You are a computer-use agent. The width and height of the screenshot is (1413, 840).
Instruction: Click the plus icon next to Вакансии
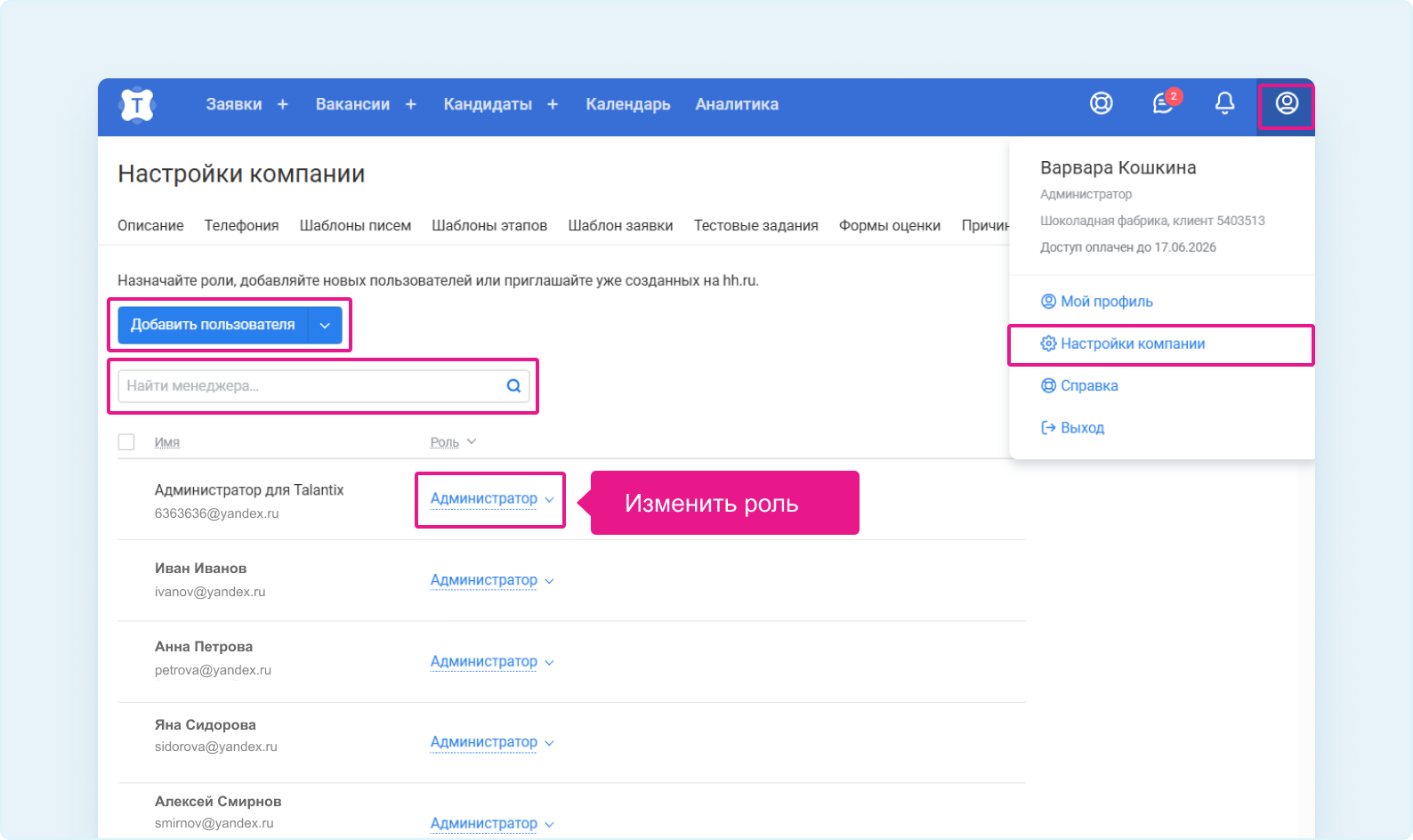(411, 105)
